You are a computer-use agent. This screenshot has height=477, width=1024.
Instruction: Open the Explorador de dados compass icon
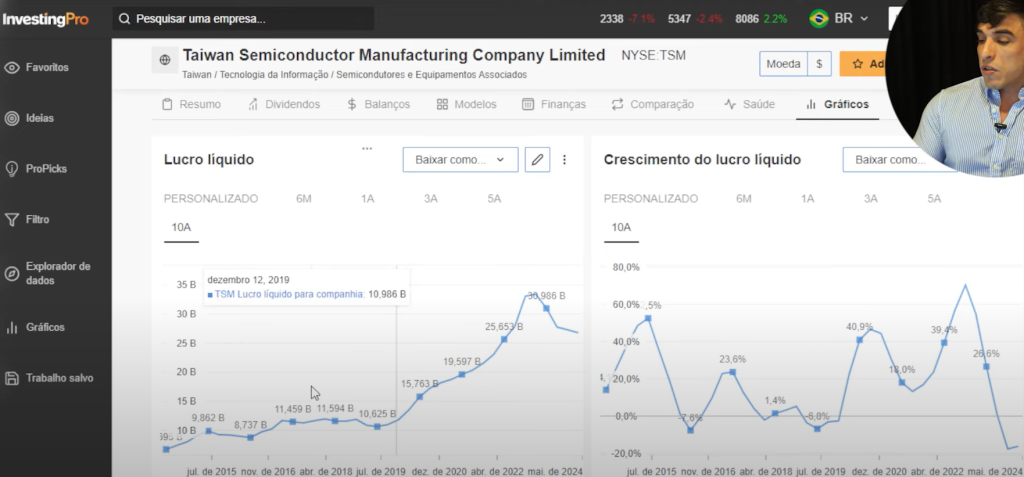[12, 274]
